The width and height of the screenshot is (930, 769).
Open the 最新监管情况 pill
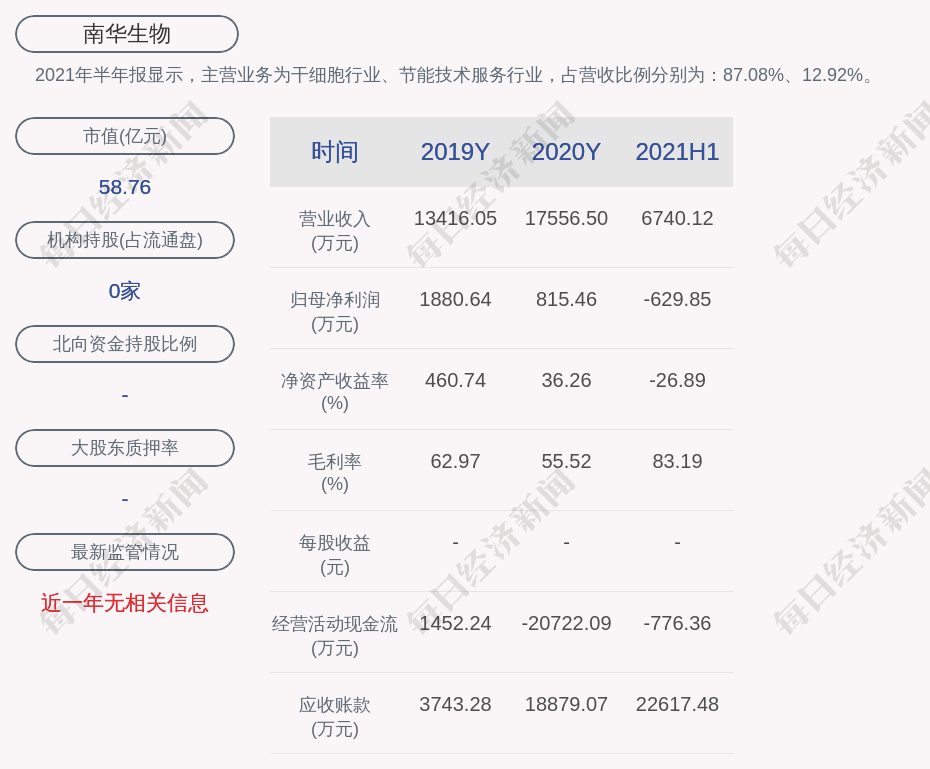pos(125,552)
